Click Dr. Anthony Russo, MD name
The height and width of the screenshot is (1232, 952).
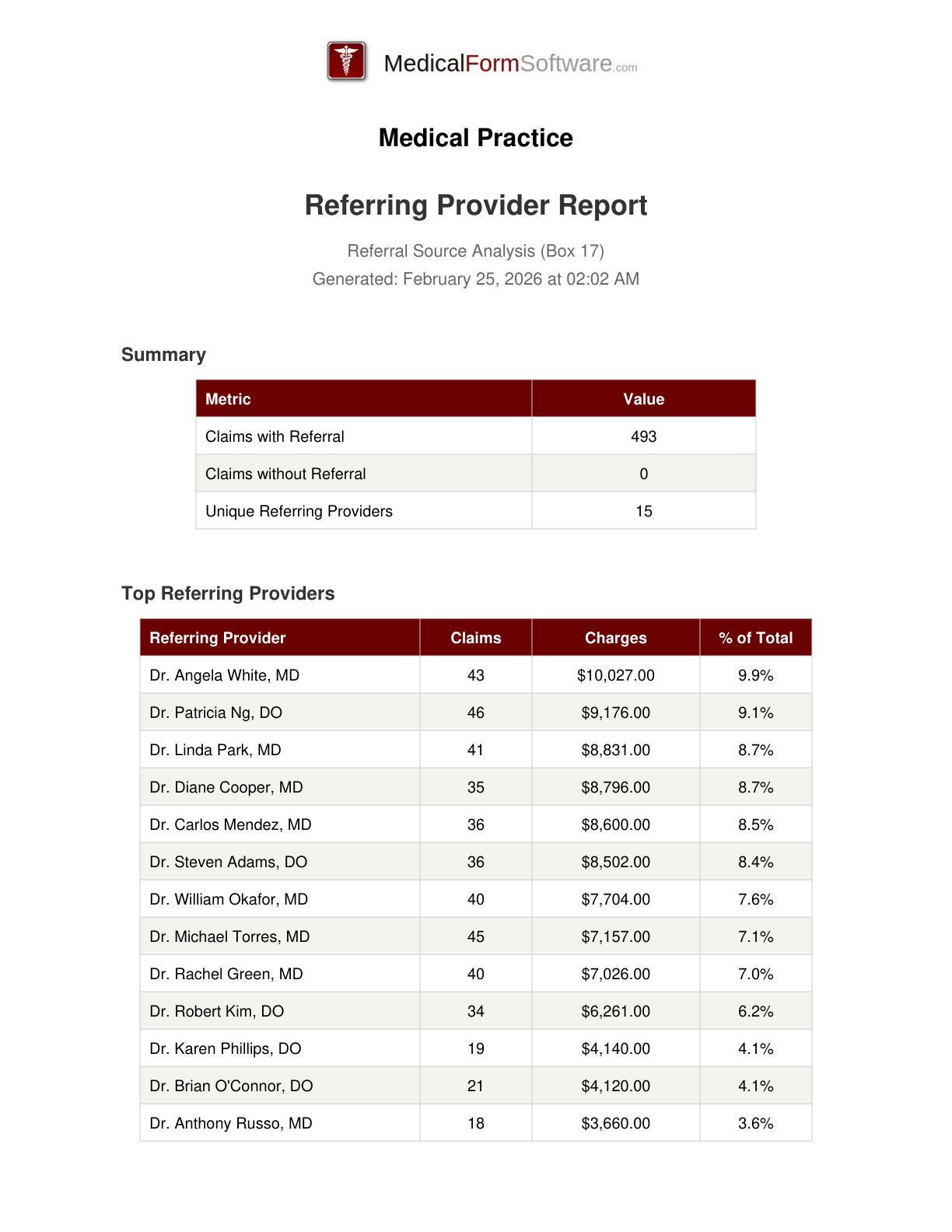pyautogui.click(x=230, y=1123)
